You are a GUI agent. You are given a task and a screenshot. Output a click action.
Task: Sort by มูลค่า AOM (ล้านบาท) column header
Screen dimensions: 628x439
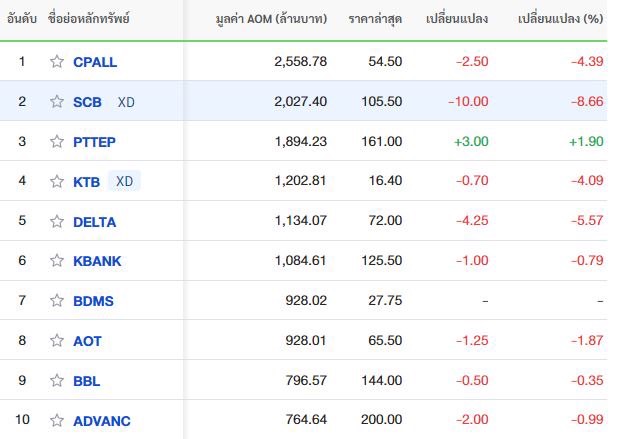coord(271,19)
